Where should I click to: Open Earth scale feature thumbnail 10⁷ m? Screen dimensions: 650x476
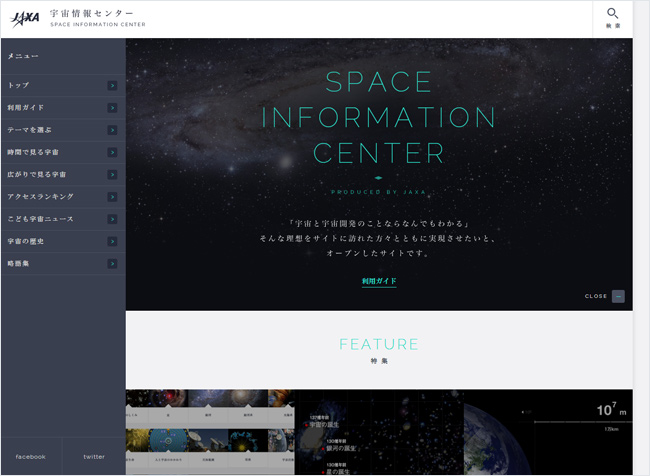[548, 432]
